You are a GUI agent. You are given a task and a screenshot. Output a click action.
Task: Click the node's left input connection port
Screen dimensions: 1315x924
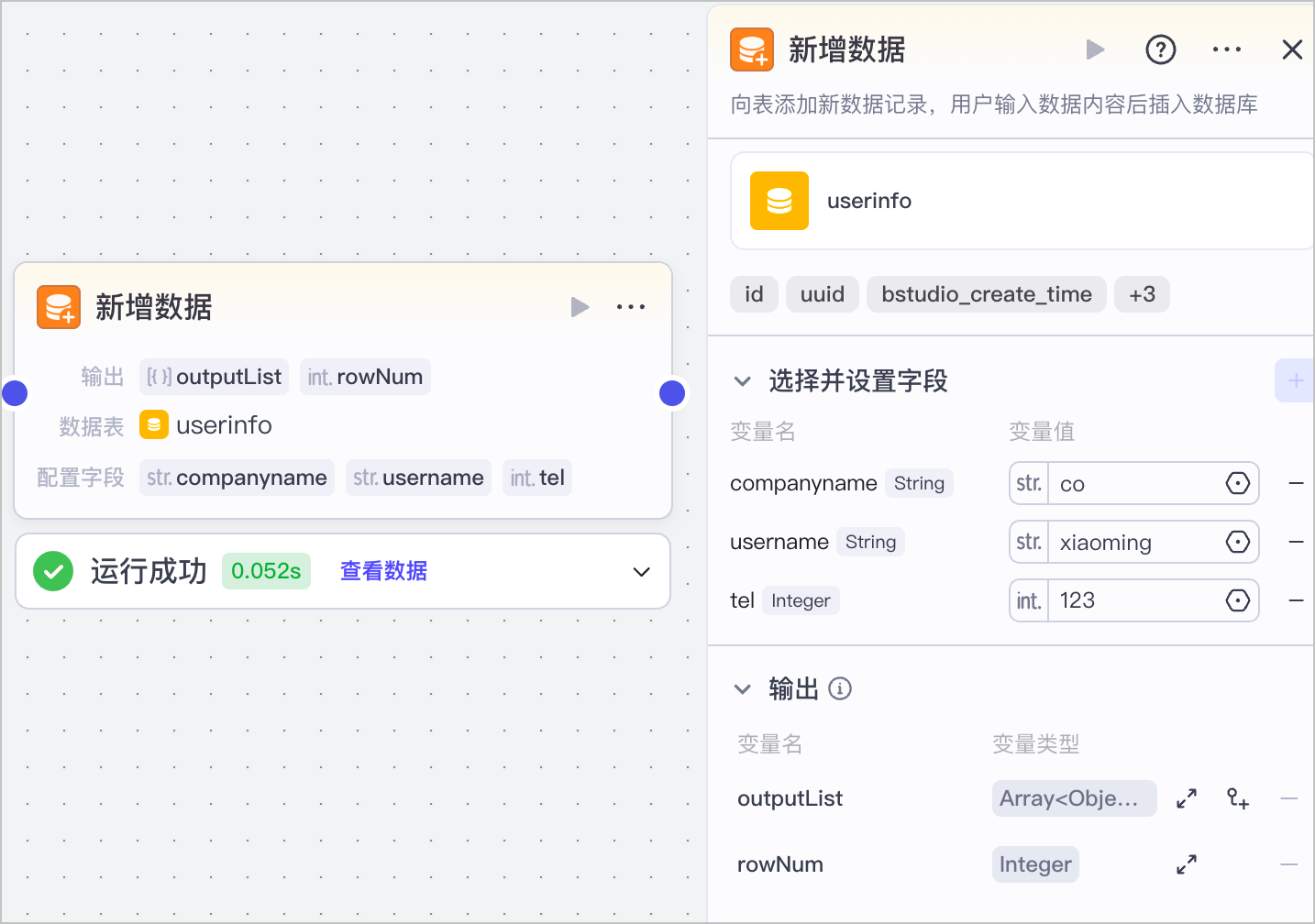tap(15, 393)
